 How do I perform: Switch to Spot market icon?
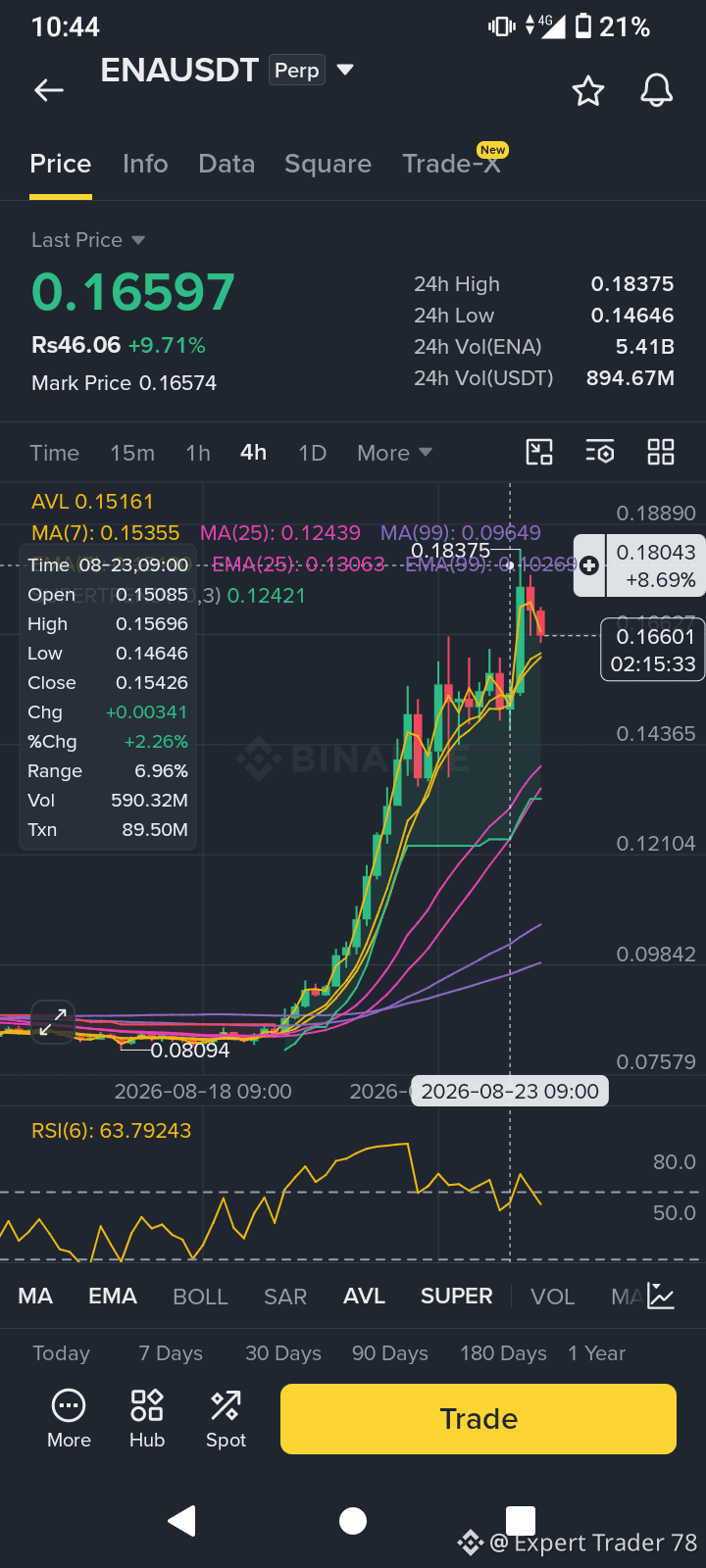[226, 1418]
